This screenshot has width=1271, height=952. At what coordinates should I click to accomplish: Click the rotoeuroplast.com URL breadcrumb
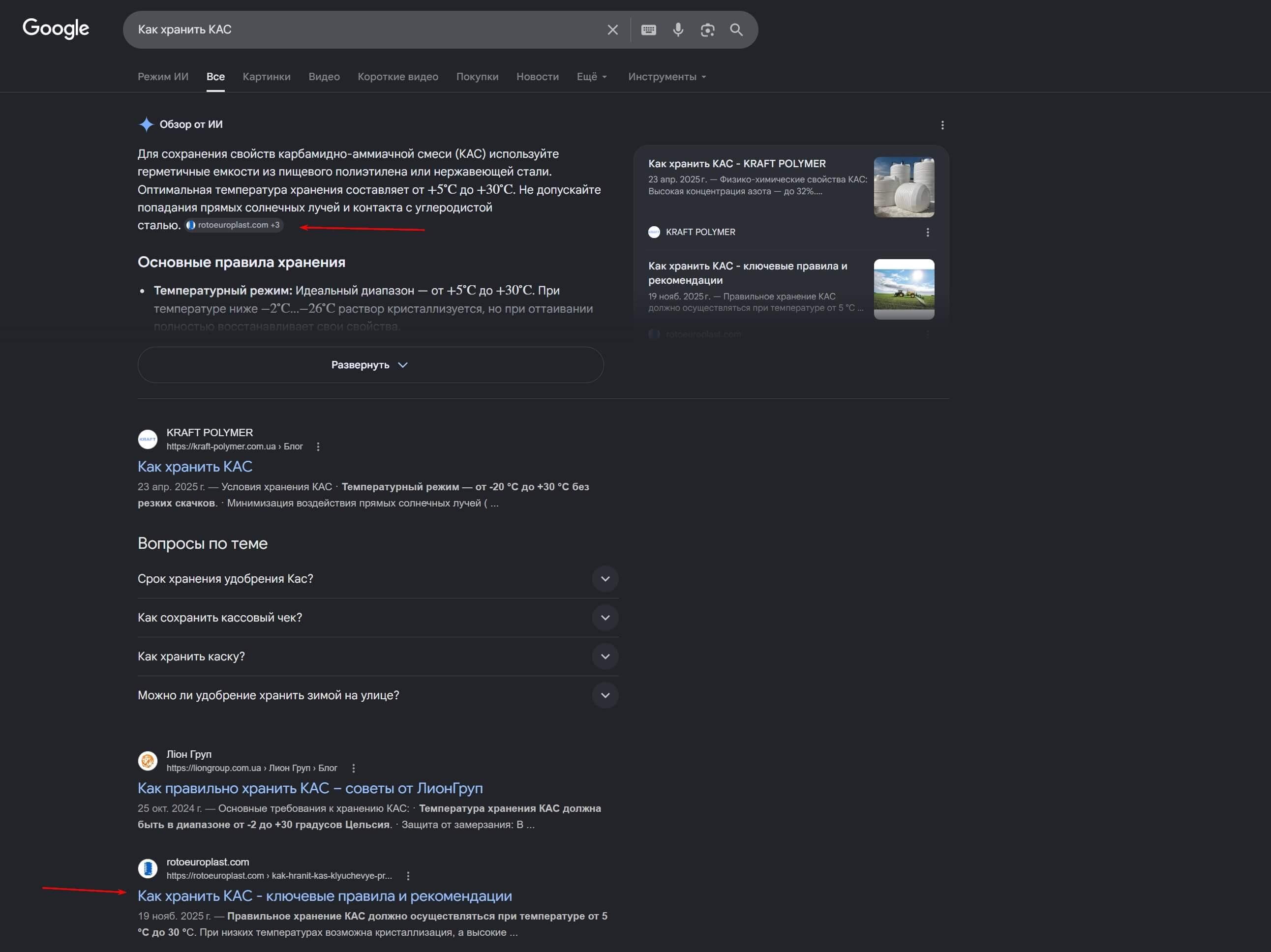point(279,876)
